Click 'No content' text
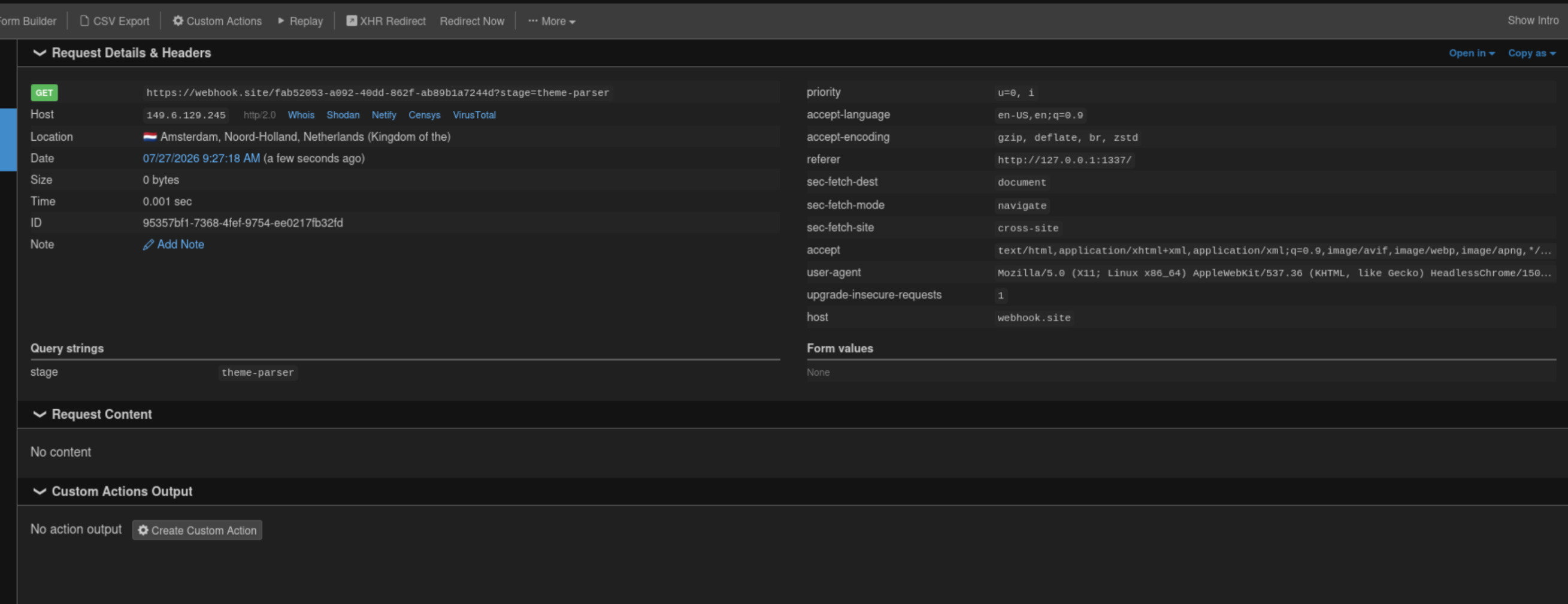 [60, 452]
